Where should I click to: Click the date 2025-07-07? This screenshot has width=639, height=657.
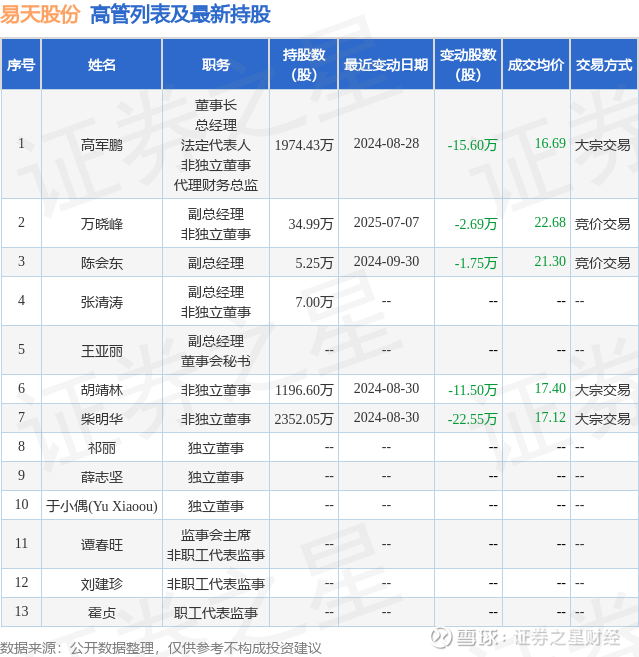click(386, 222)
